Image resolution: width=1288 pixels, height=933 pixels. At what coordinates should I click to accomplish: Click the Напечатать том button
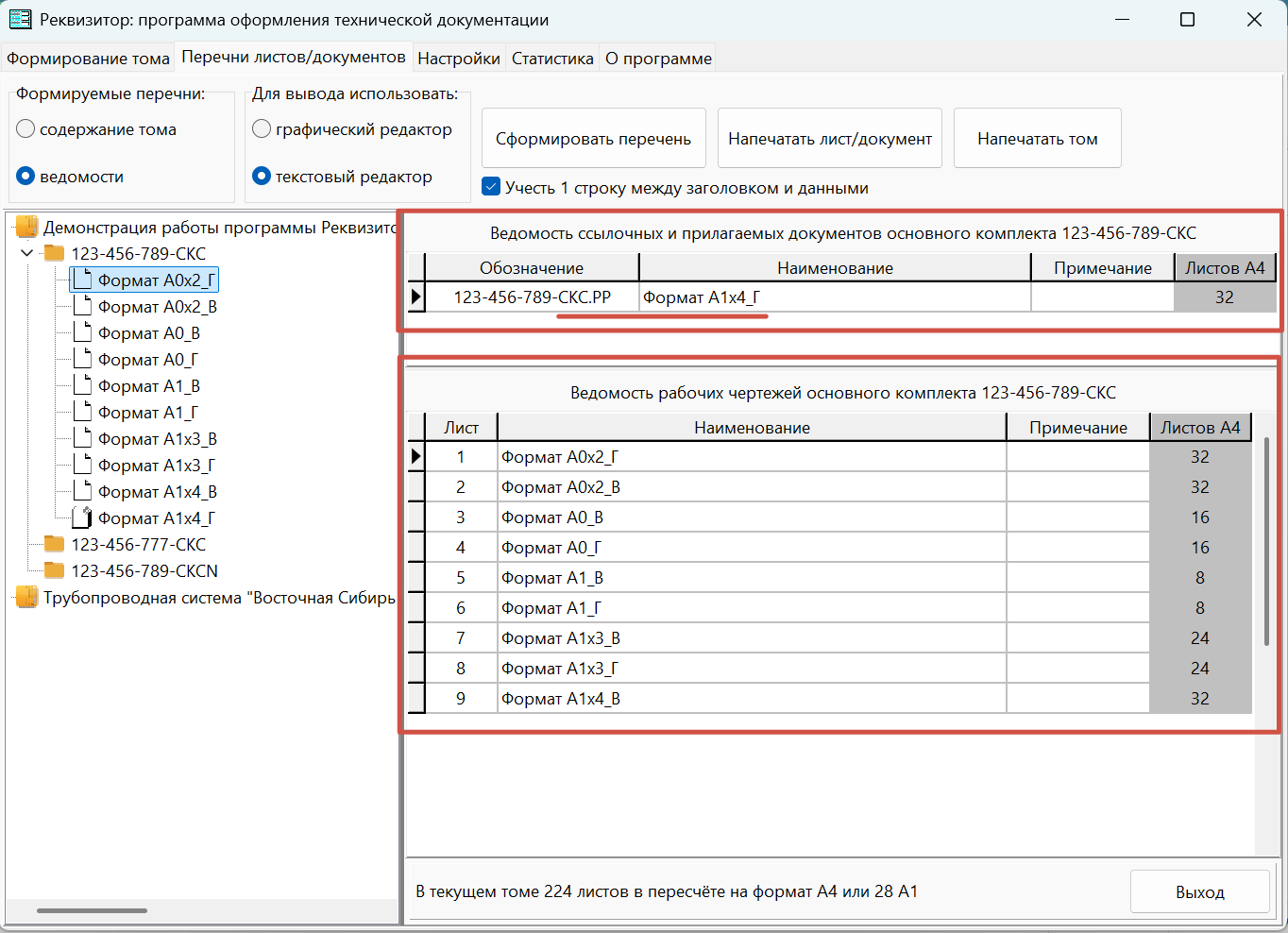(1038, 138)
